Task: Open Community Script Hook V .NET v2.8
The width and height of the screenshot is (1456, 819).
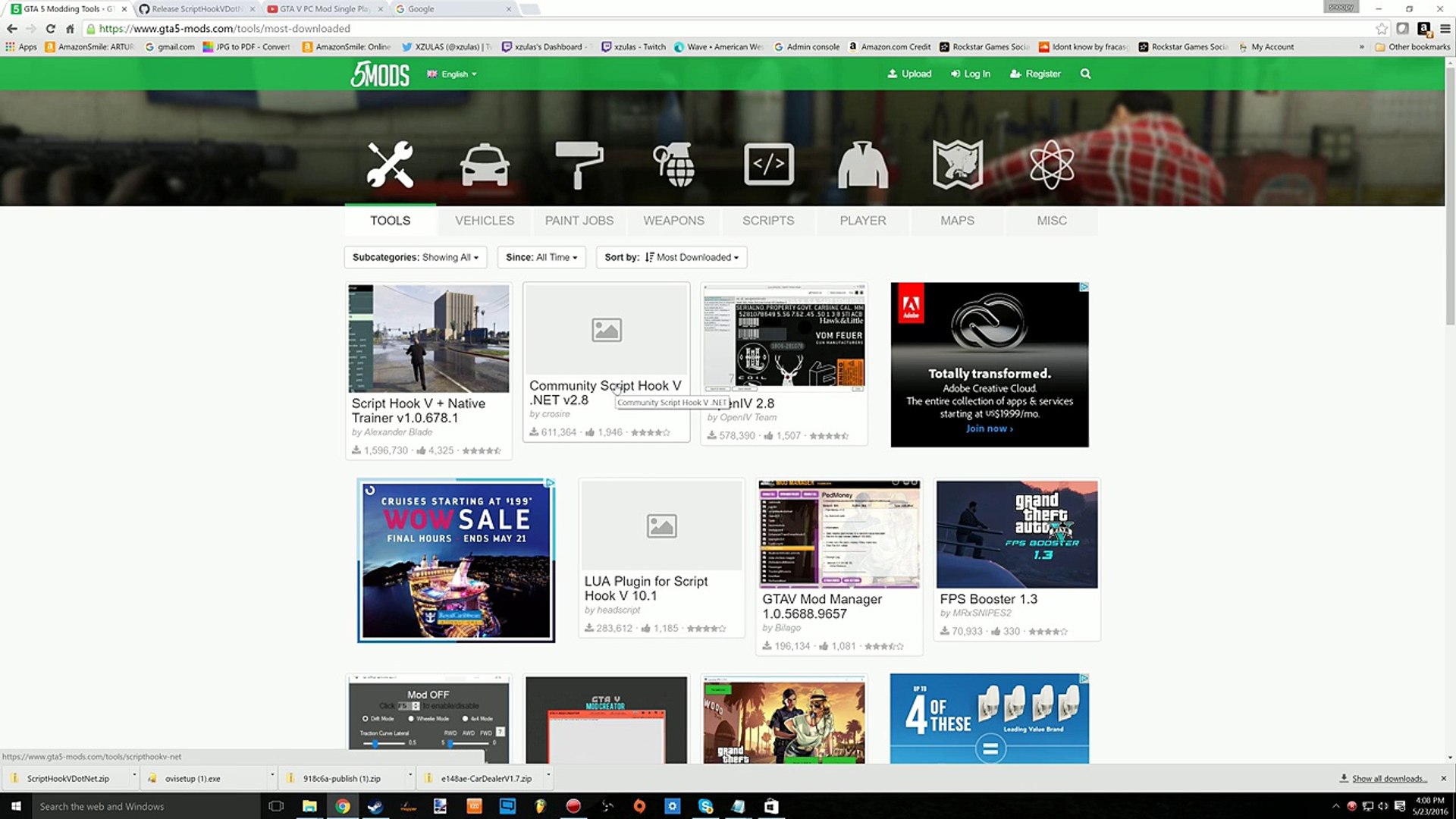Action: [x=605, y=393]
